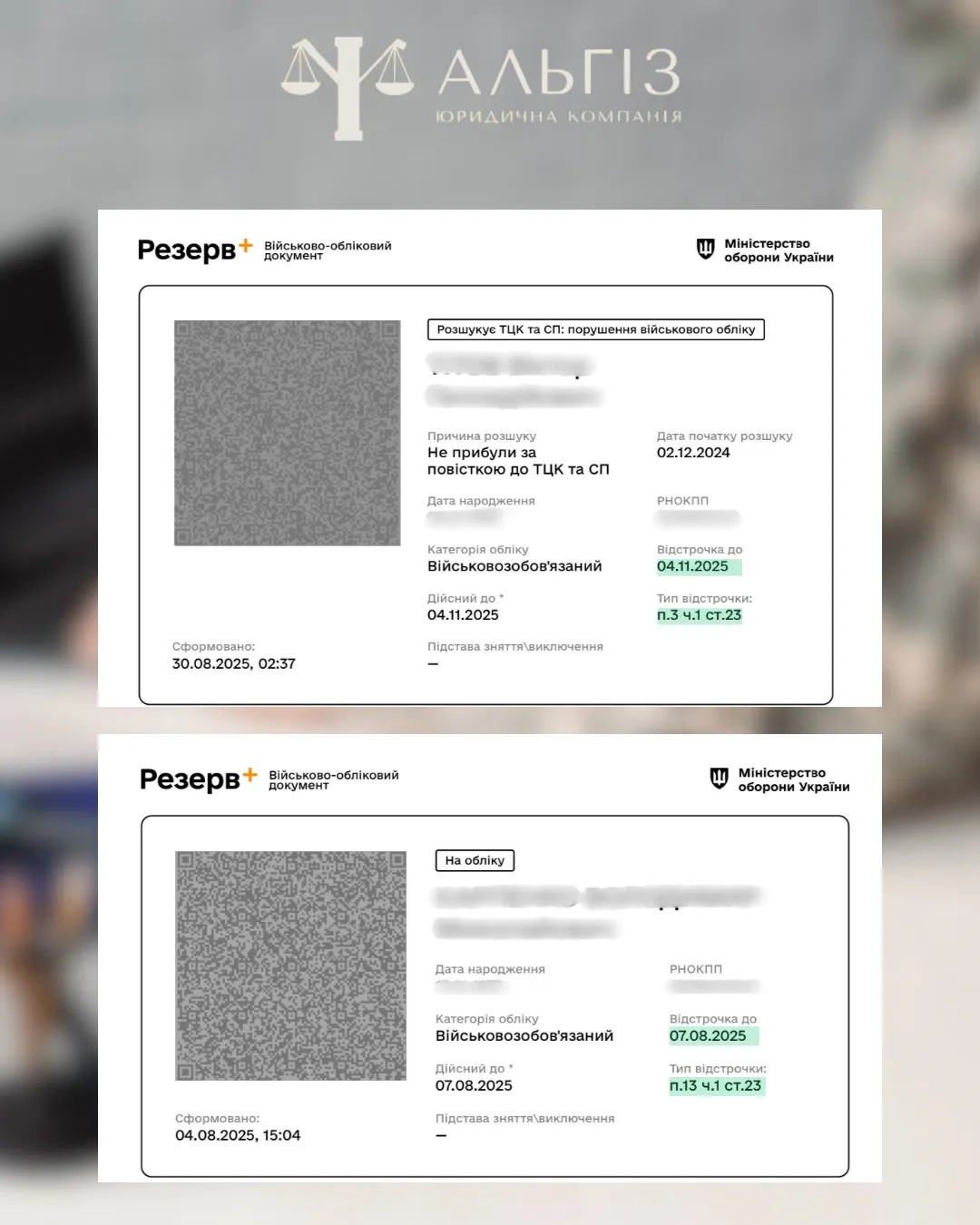
Task: Click search start date 02.12.2024
Action: coord(693,453)
